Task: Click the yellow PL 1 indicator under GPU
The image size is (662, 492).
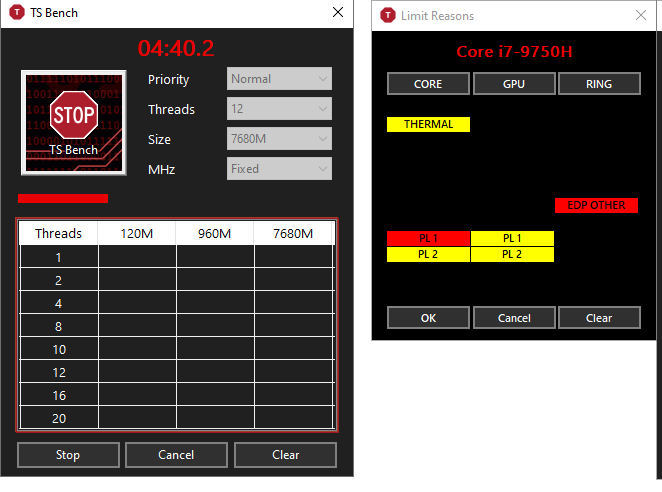Action: pyautogui.click(x=512, y=238)
